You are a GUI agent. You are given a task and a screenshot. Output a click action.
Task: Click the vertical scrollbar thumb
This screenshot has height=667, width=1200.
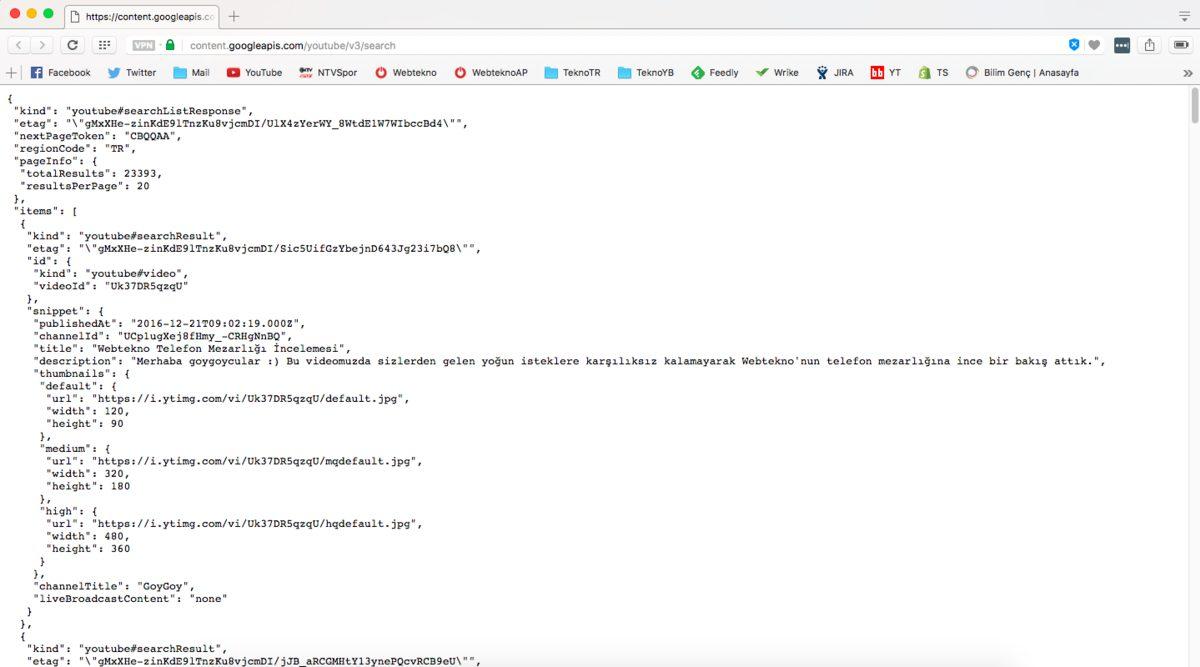tap(1193, 105)
